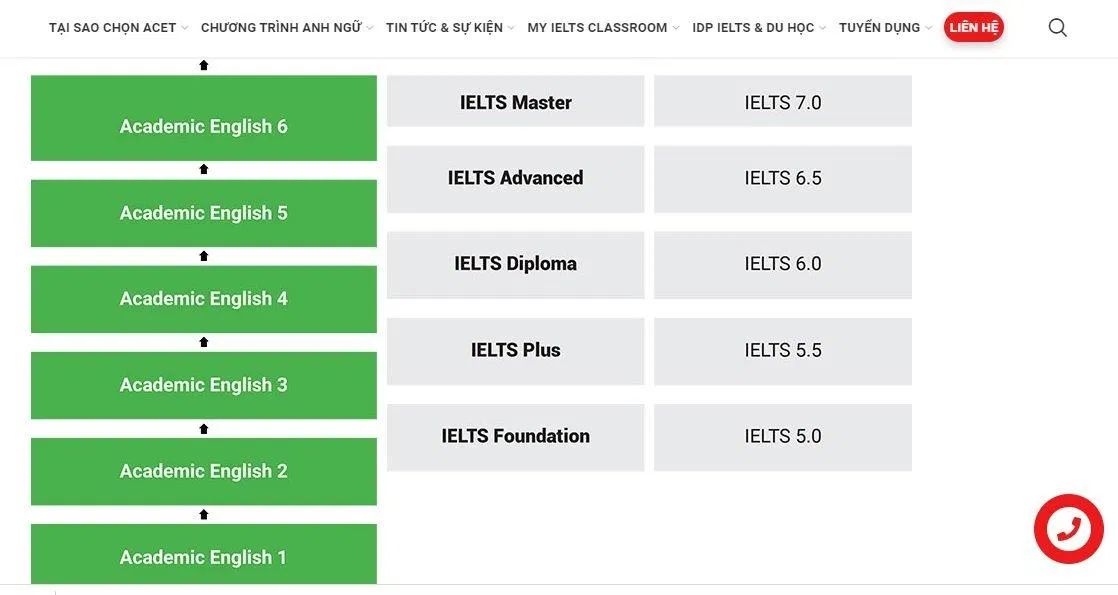Image resolution: width=1118 pixels, height=595 pixels.
Task: Expand the TẠI SAO CHỌN ACET dropdown
Action: pyautogui.click(x=187, y=28)
